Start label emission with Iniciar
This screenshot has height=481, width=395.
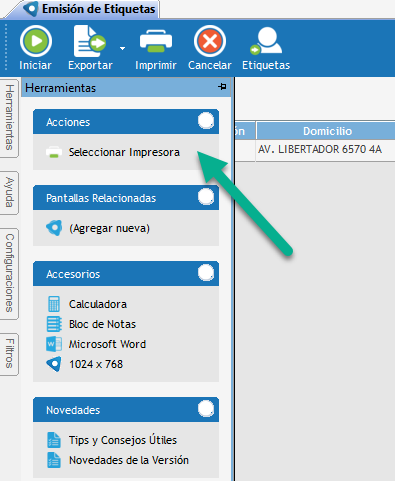[x=35, y=48]
